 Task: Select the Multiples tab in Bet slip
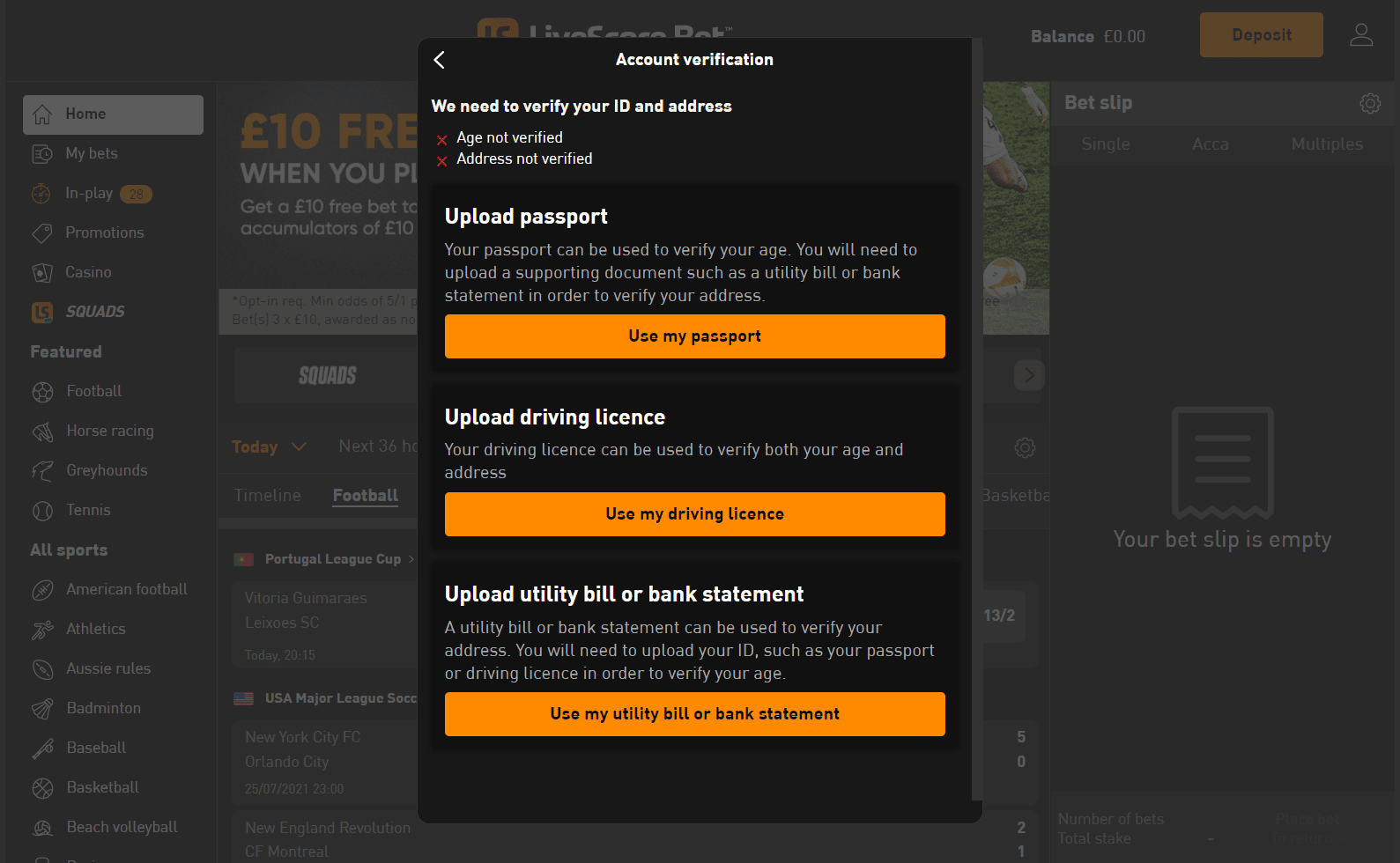point(1326,144)
